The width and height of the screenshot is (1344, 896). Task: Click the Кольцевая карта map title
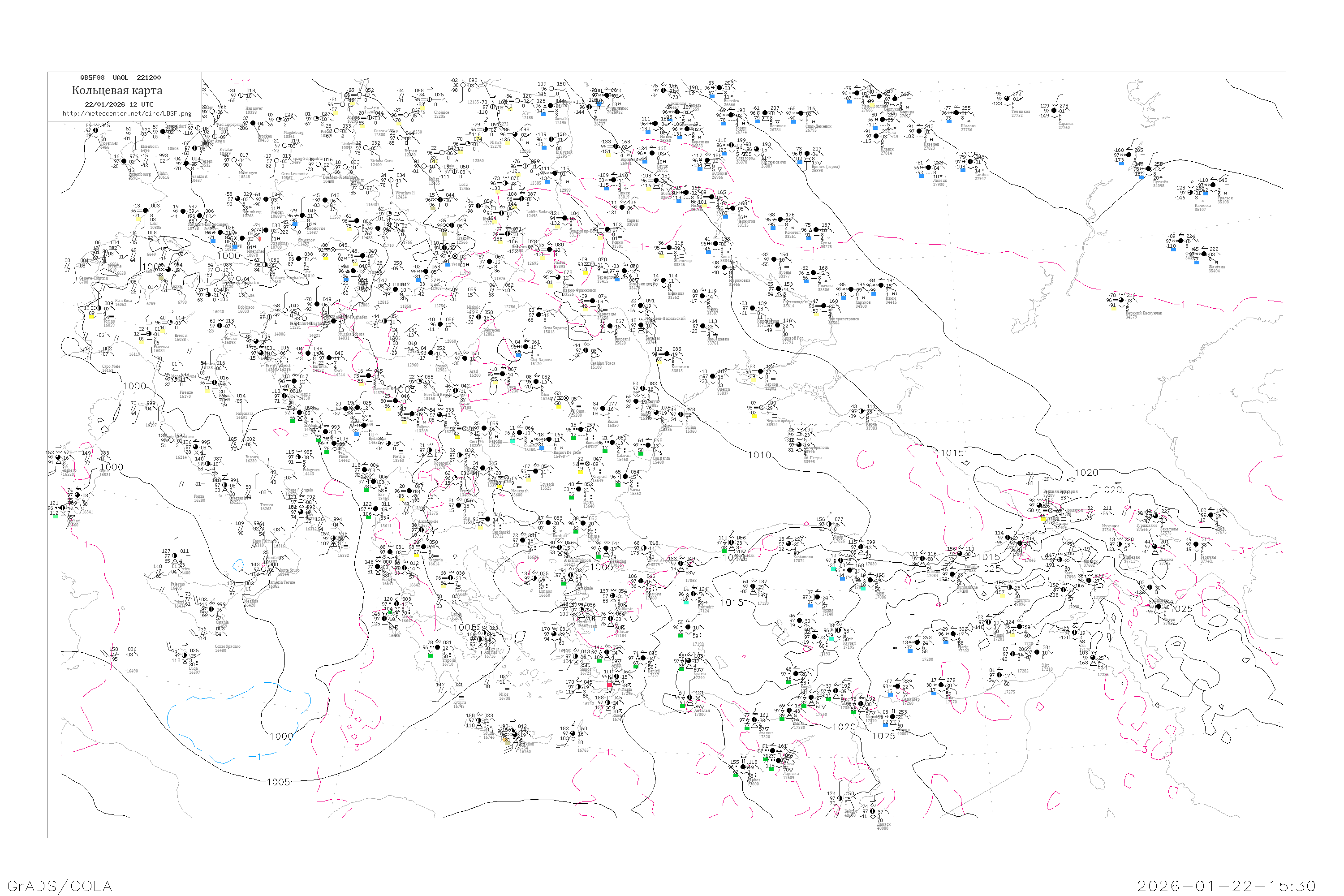coord(117,90)
